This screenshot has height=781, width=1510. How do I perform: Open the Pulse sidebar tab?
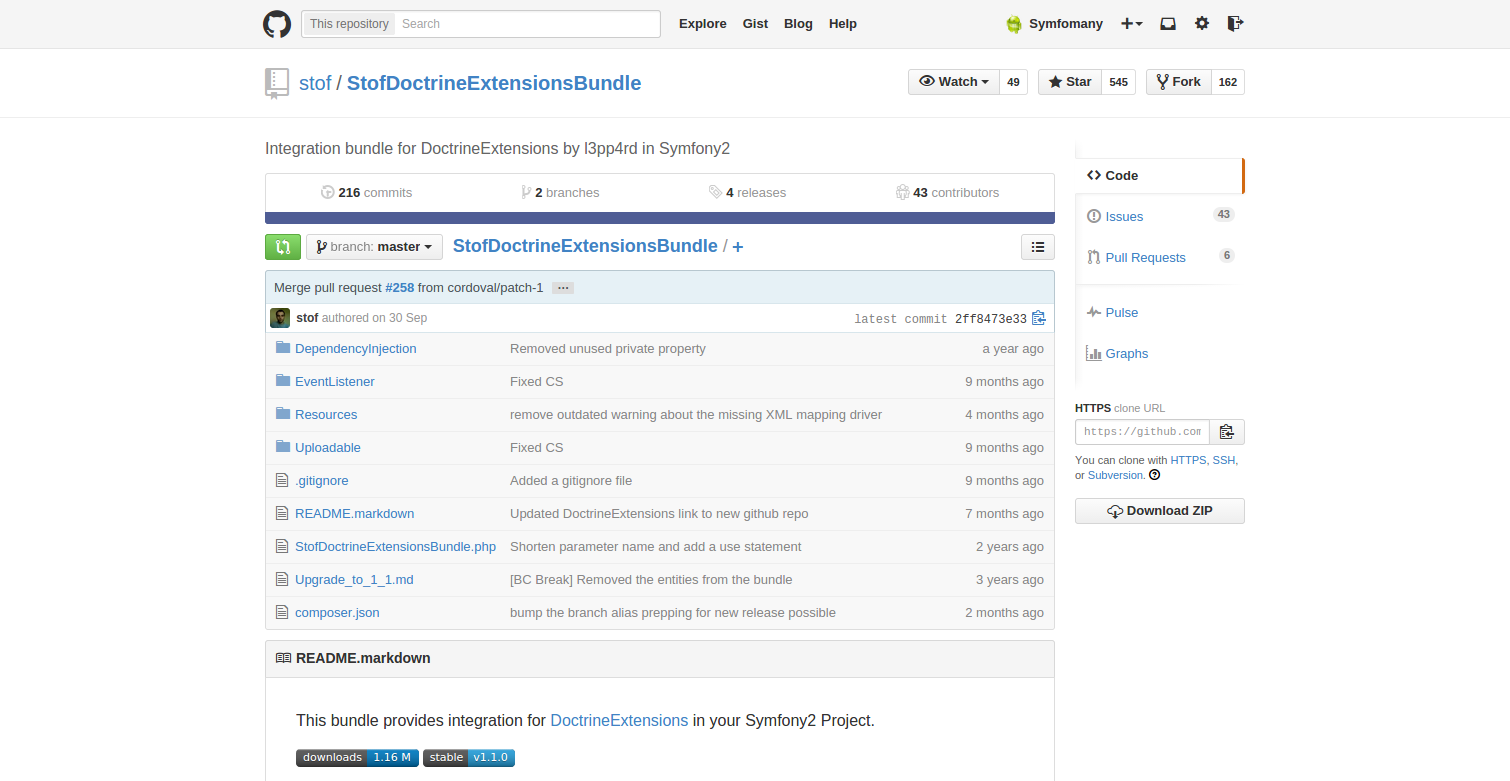(x=1159, y=312)
